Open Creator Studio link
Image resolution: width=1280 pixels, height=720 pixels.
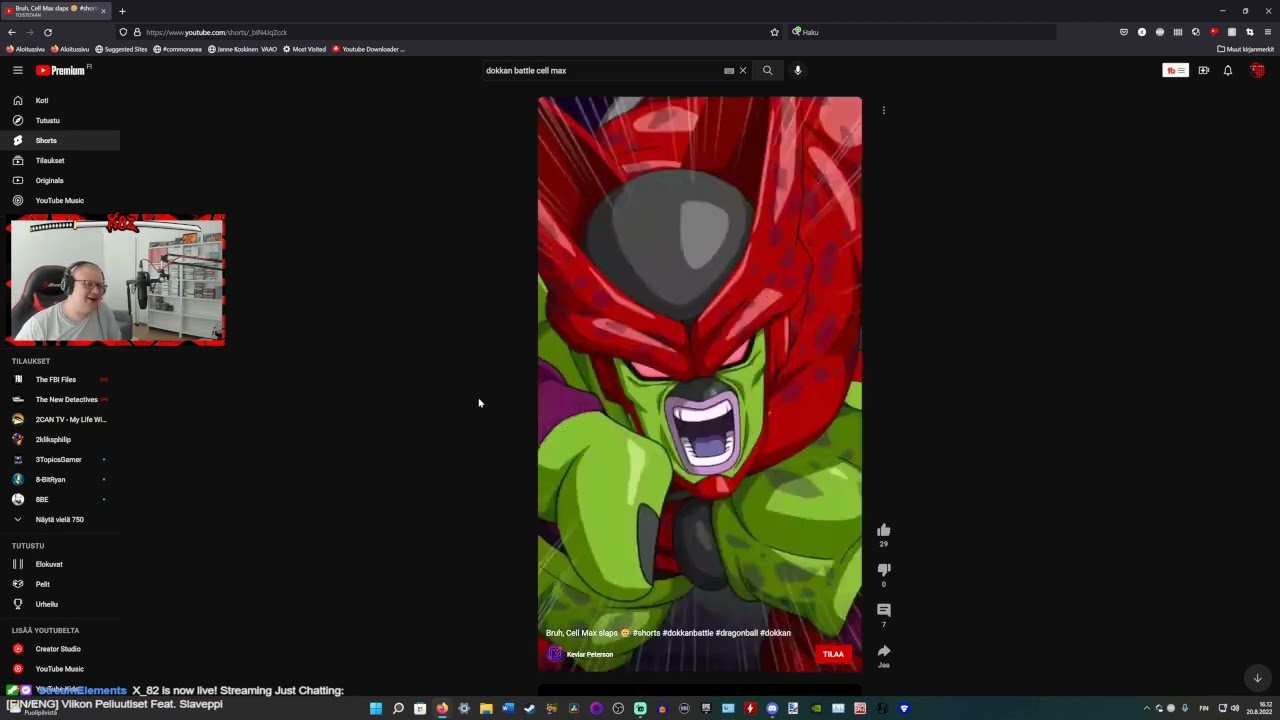(60, 649)
